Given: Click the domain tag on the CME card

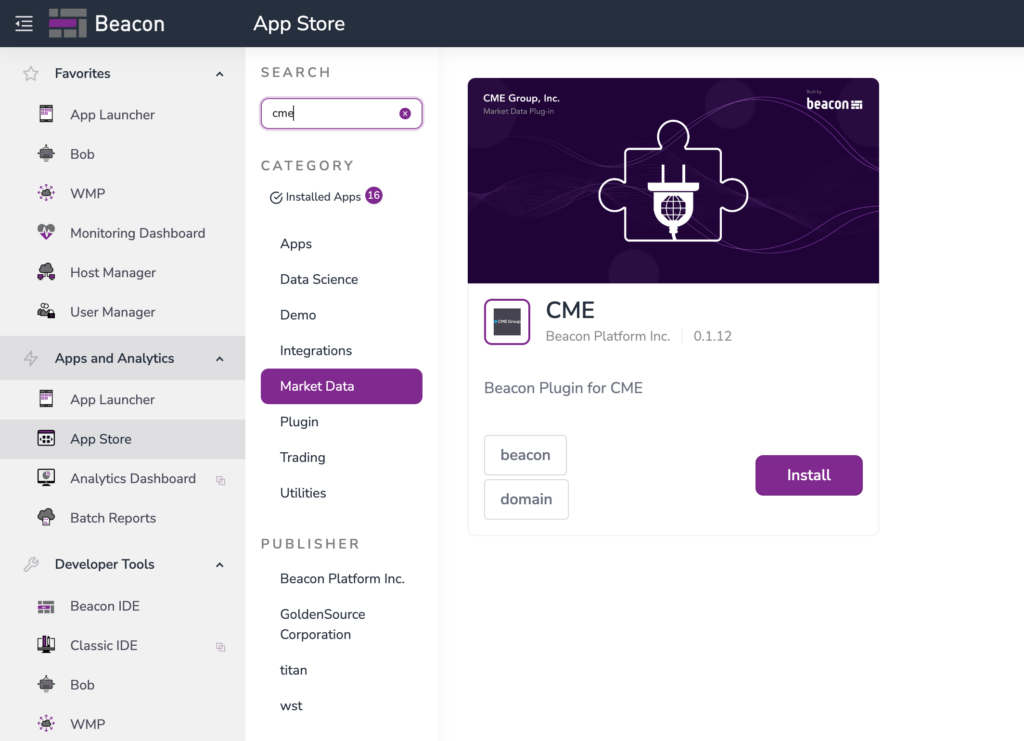Looking at the screenshot, I should click(526, 499).
